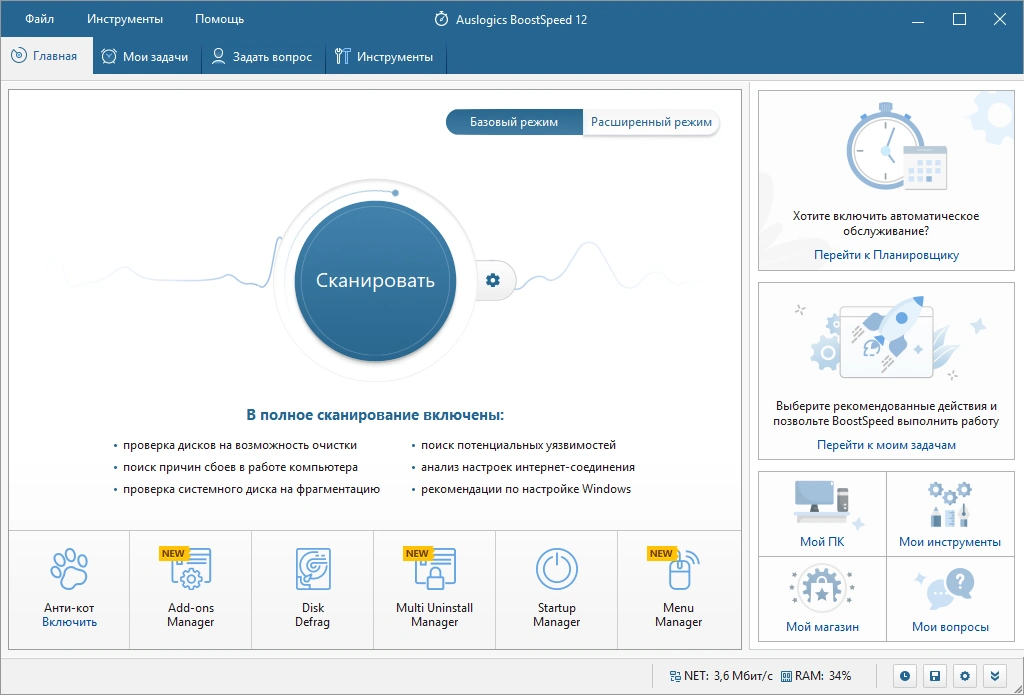Screen dimensions: 1024x695
Task: Click the stopwatch calendar scheduler illustration
Action: [897, 148]
